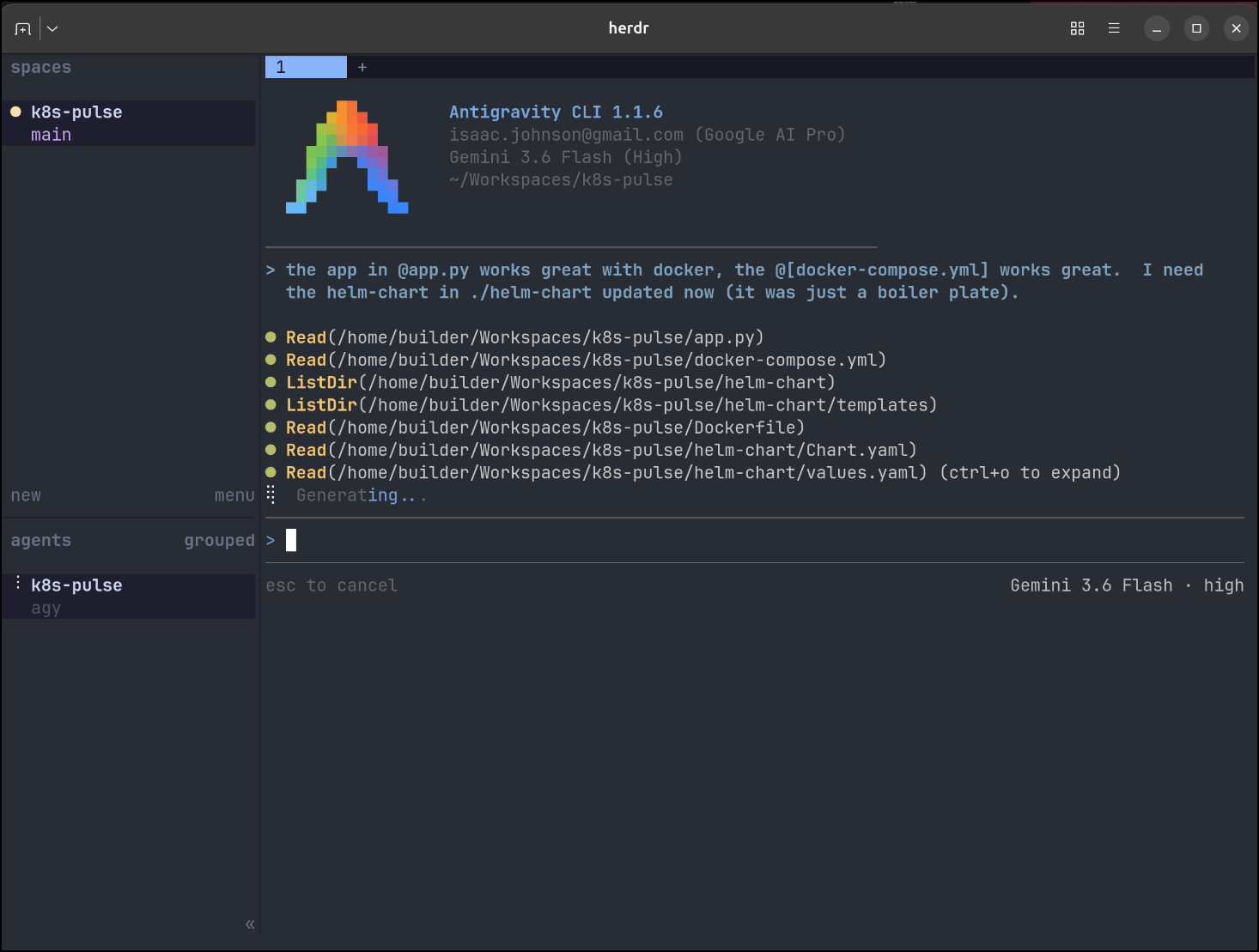Open the spaces menu button
This screenshot has height=952, width=1259.
(234, 495)
